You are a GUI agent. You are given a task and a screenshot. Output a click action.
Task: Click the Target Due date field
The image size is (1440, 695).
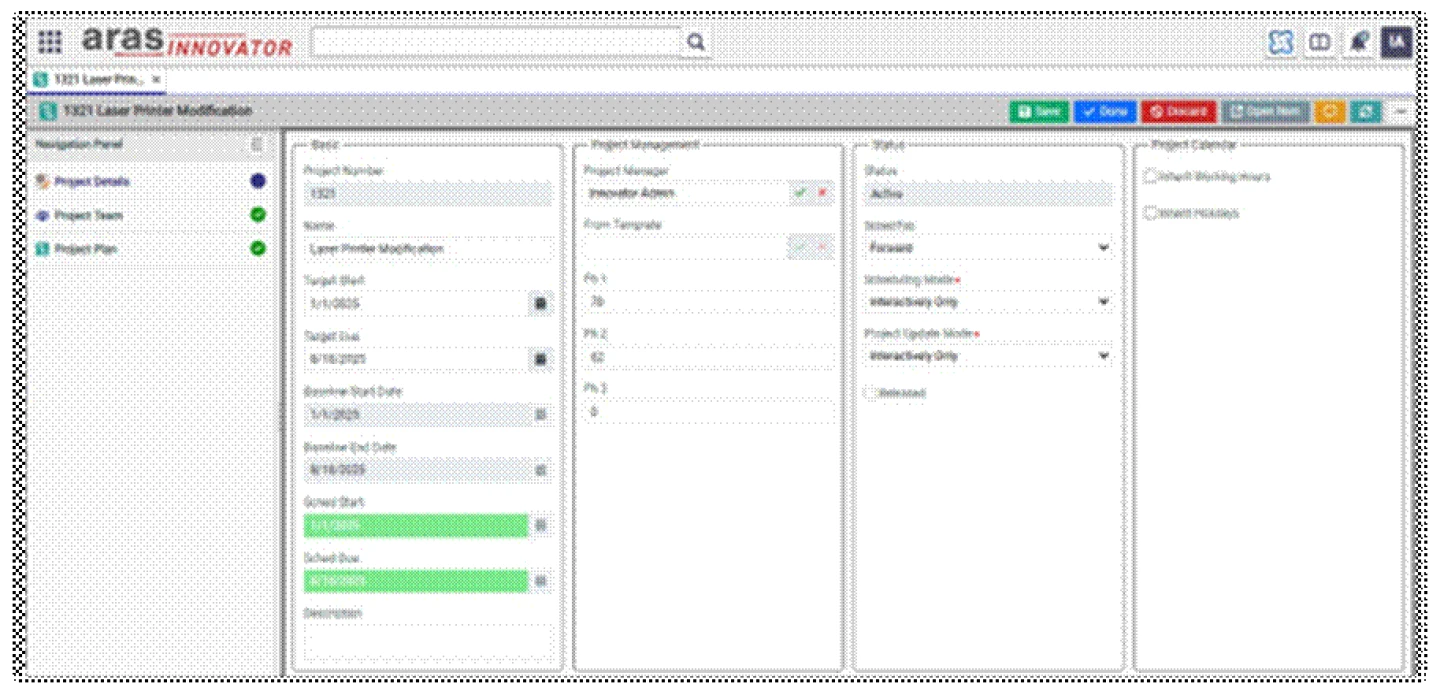[x=416, y=358]
